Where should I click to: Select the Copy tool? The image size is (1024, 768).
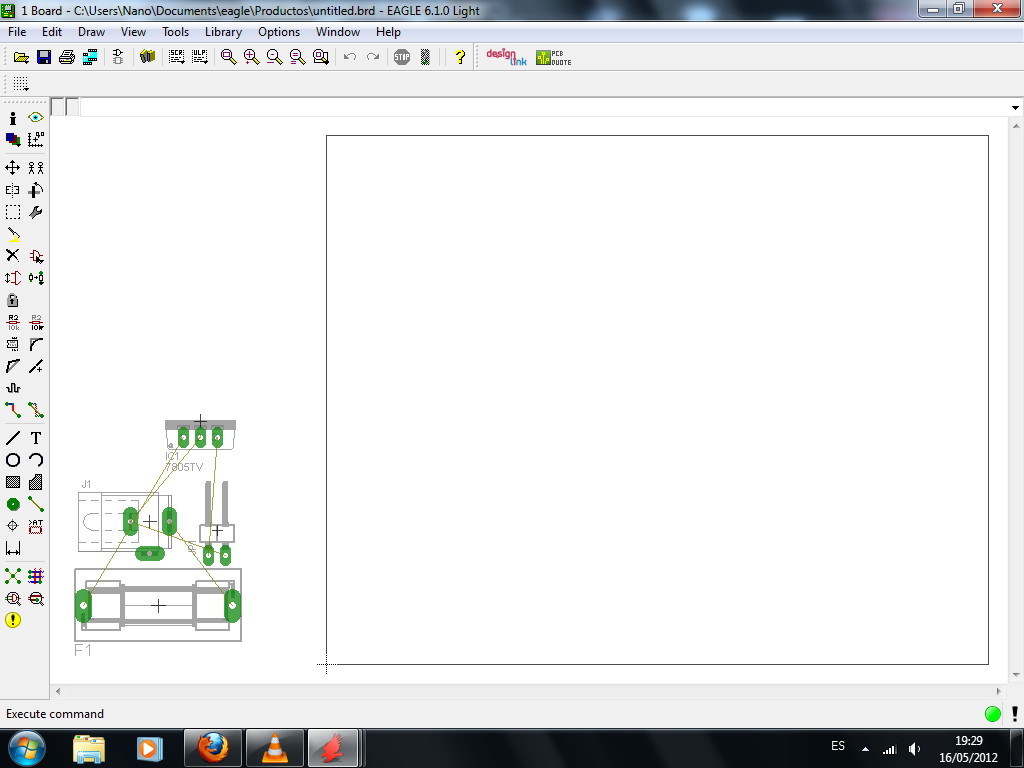click(36, 168)
